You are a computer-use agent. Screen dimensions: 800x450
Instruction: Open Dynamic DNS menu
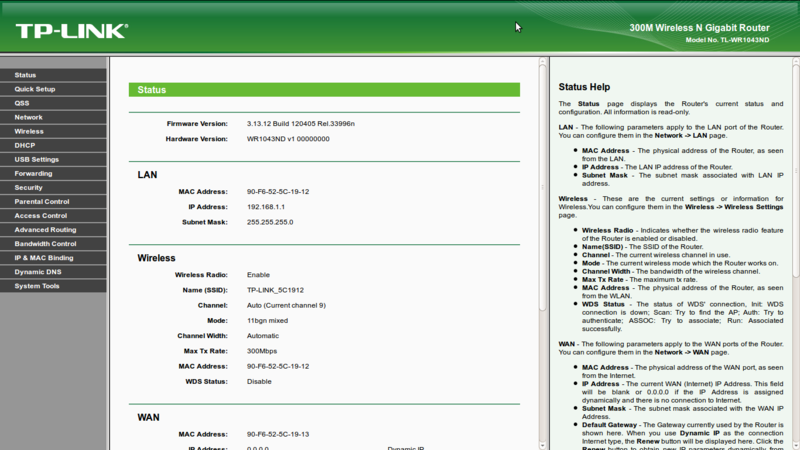(x=53, y=272)
